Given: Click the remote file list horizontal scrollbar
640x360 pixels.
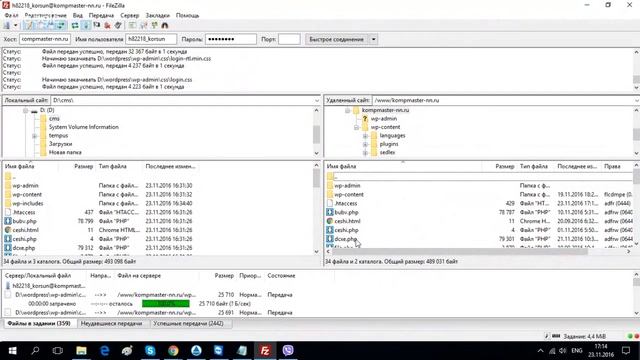Looking at the screenshot, I should click(460, 252).
